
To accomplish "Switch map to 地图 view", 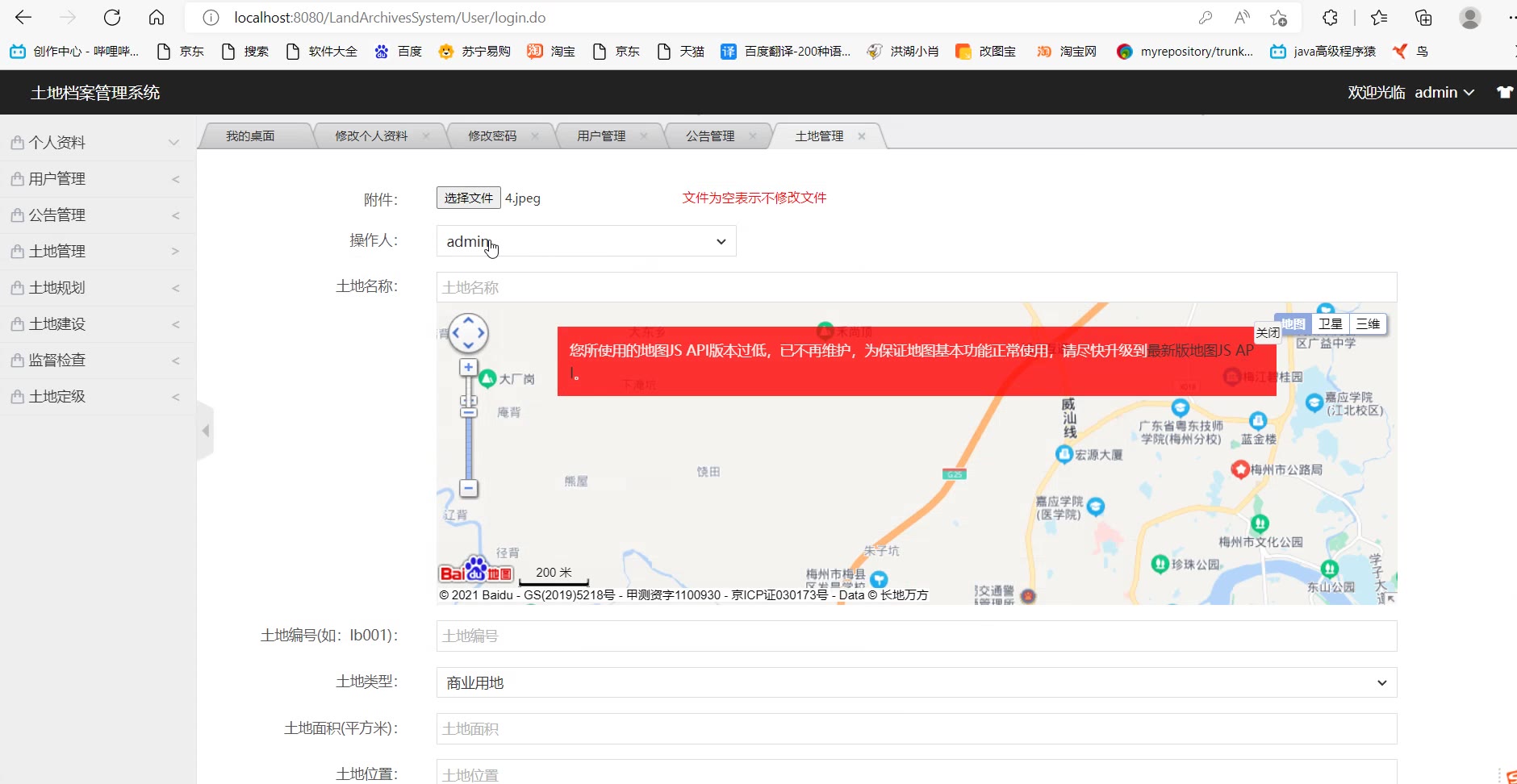I will pos(1293,323).
